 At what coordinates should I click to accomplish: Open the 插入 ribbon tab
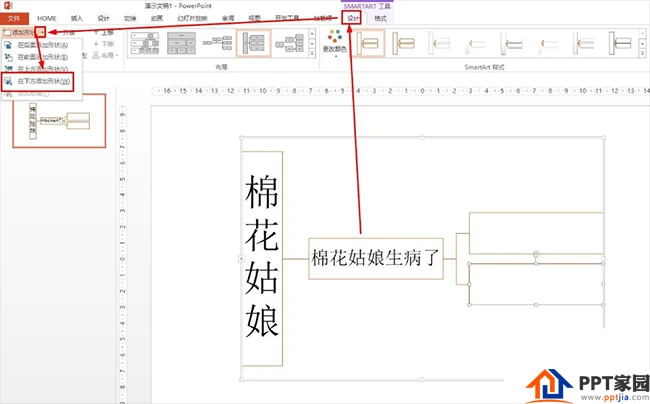[77, 19]
